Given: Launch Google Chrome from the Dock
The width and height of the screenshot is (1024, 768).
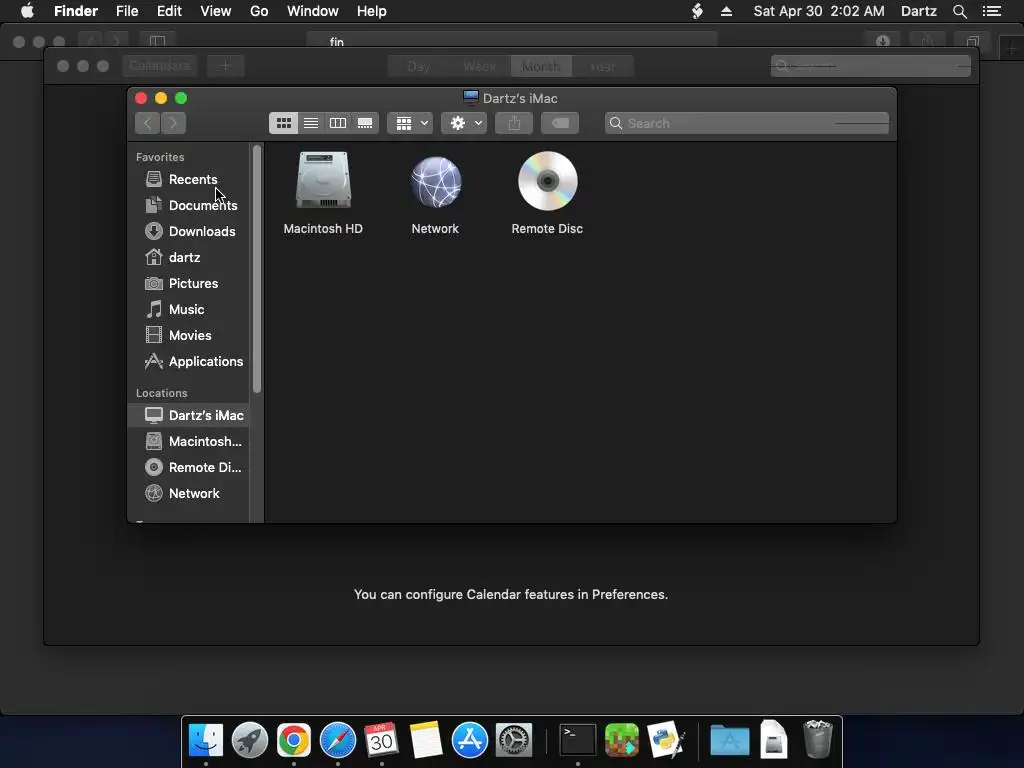Looking at the screenshot, I should pos(294,740).
